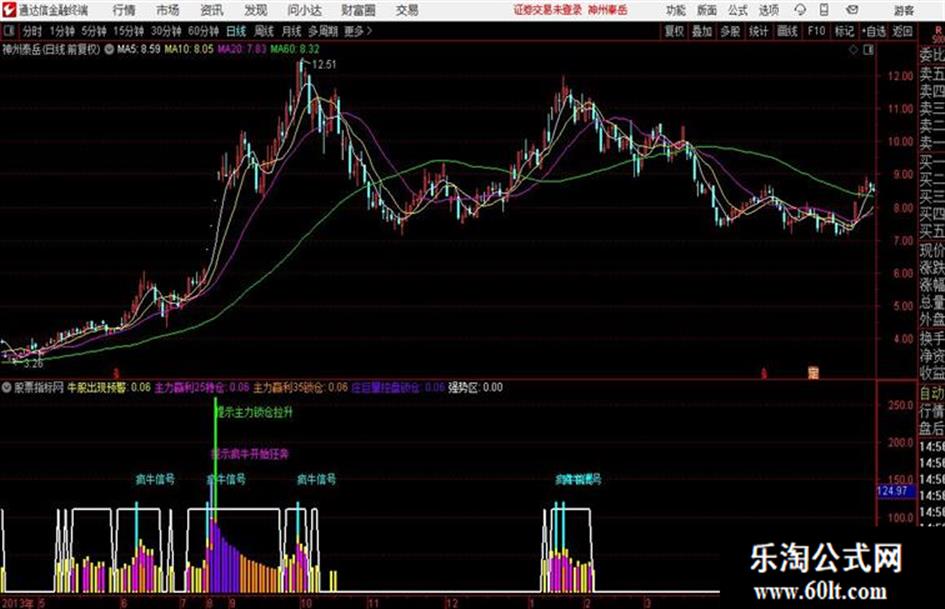The height and width of the screenshot is (609, 945).
Task: Click the 通达信 red logo icon
Action: point(8,10)
